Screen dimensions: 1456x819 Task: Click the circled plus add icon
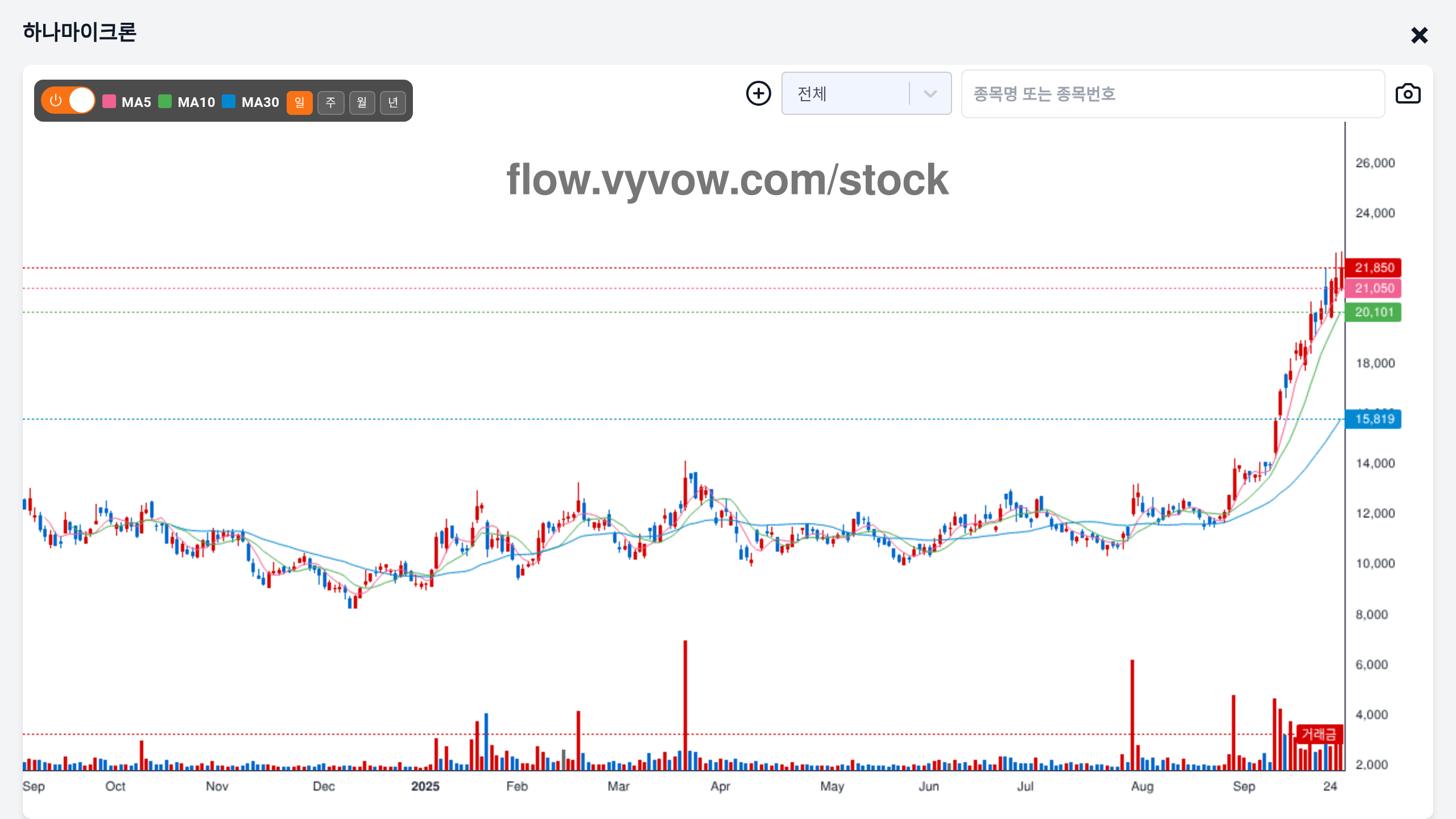click(759, 94)
